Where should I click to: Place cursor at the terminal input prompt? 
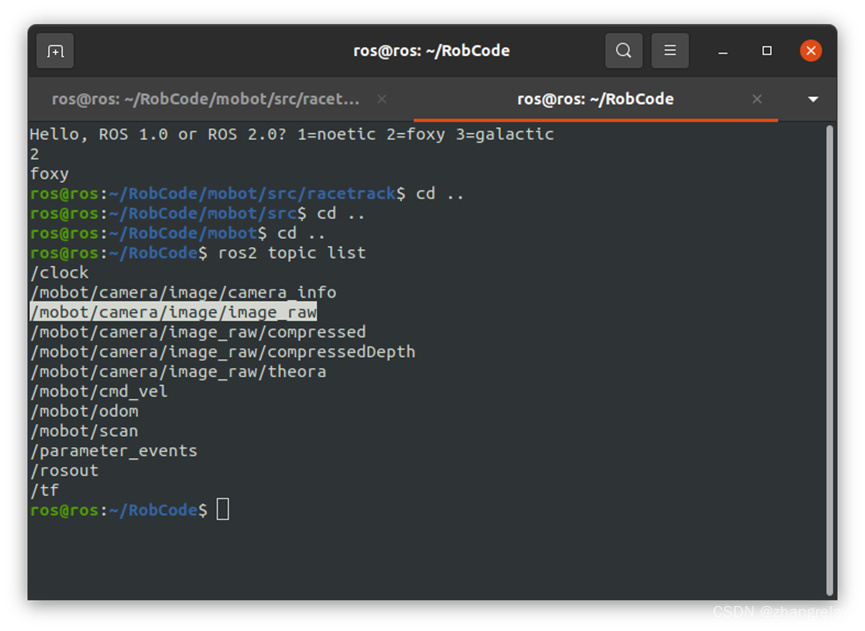click(x=222, y=509)
